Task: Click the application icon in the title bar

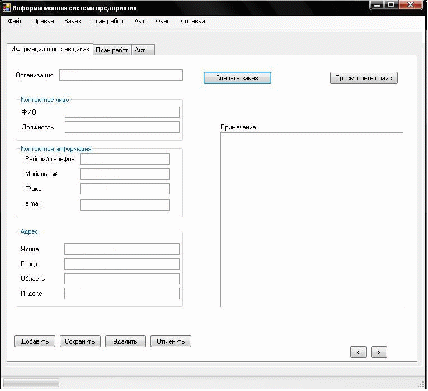Action: coord(6,7)
